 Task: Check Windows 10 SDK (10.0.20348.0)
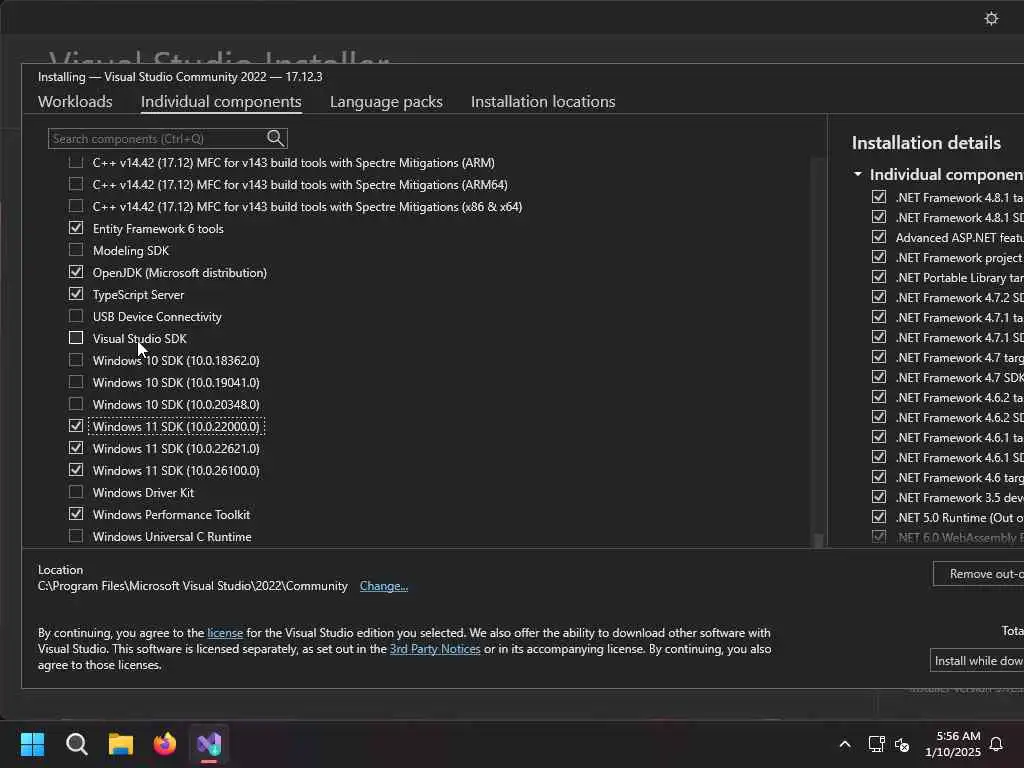(x=76, y=404)
